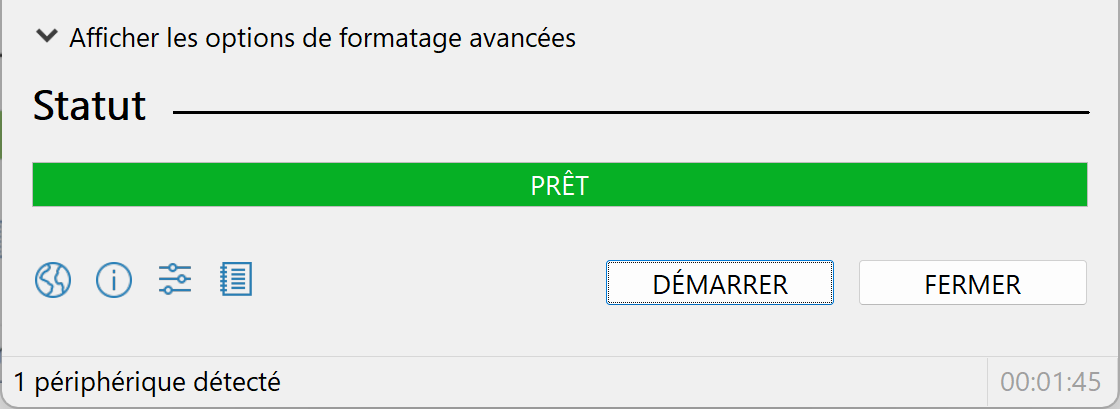Viewport: 1120px width, 409px height.
Task: Open the About information icon
Action: pyautogui.click(x=114, y=281)
